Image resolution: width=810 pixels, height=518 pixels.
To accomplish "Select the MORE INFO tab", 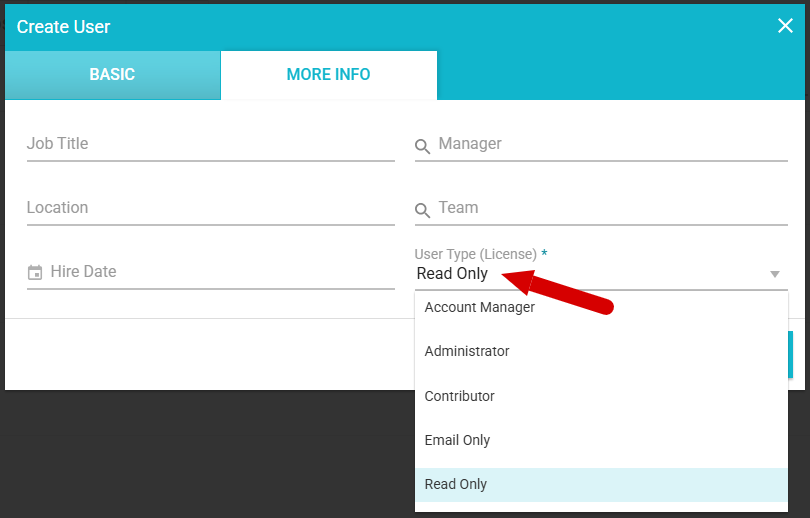I will tap(328, 75).
